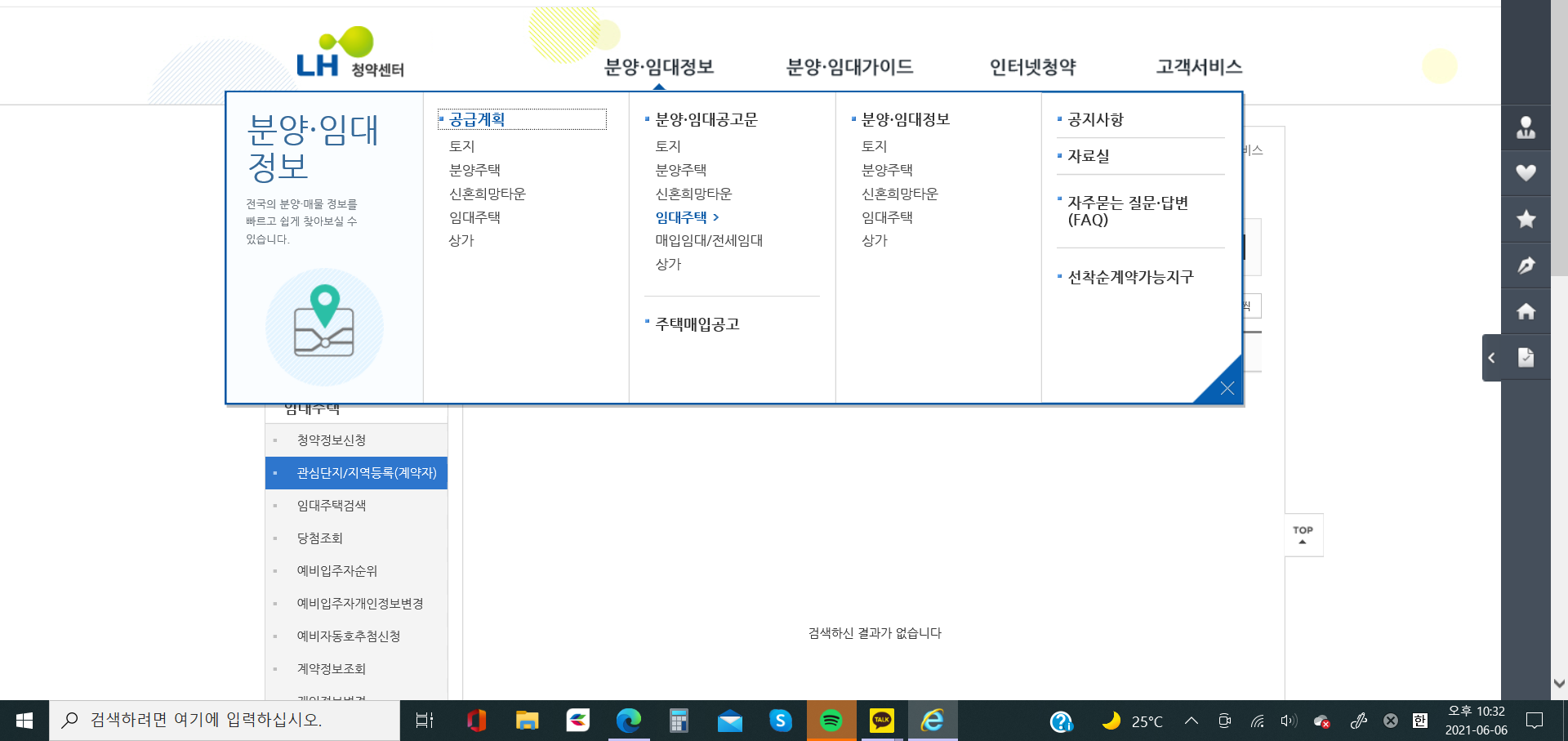Select 분양·임대정보 column heading
The height and width of the screenshot is (741, 1568).
click(x=906, y=119)
